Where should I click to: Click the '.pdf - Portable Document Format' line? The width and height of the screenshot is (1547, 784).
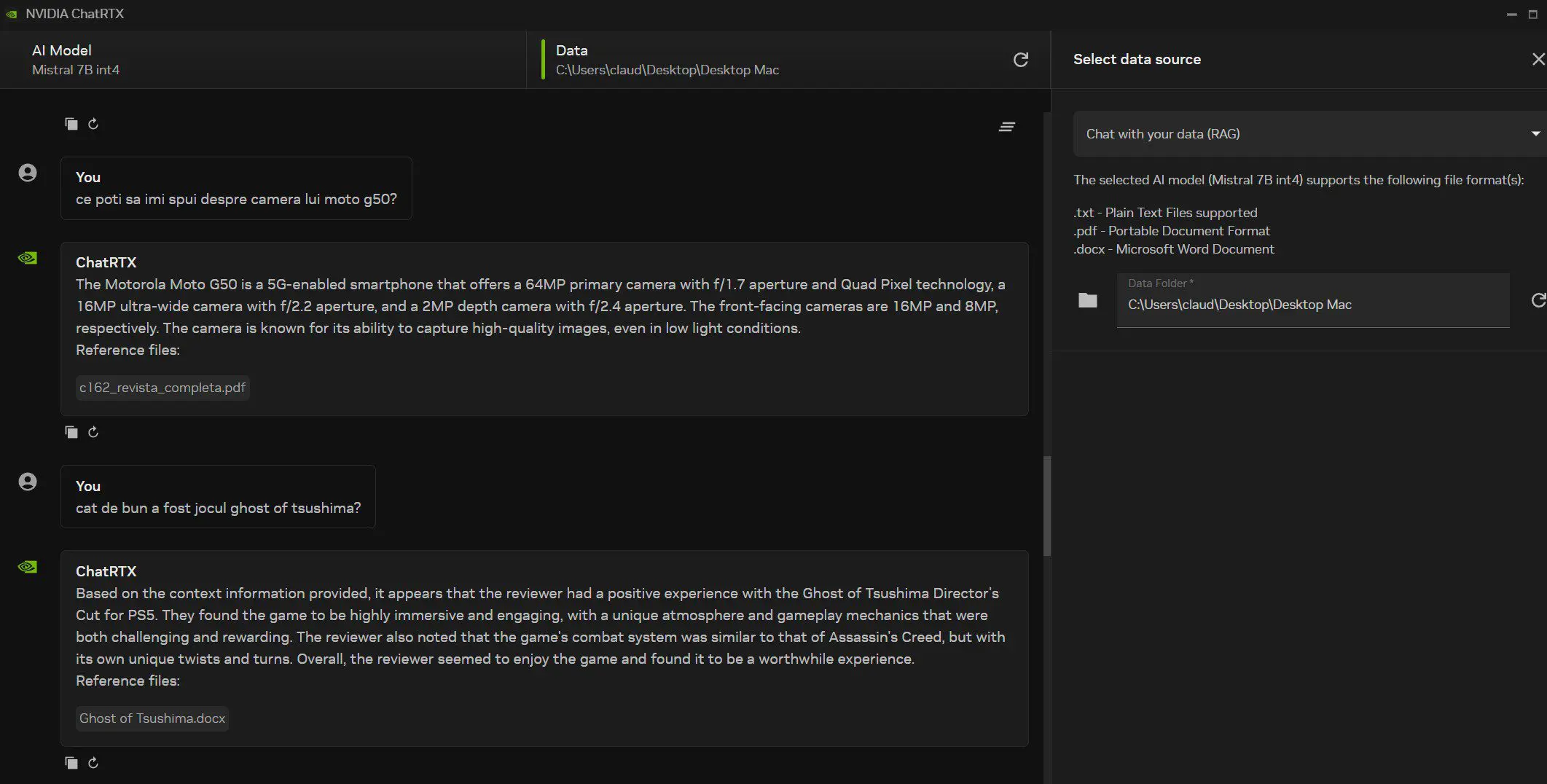pyautogui.click(x=1172, y=231)
